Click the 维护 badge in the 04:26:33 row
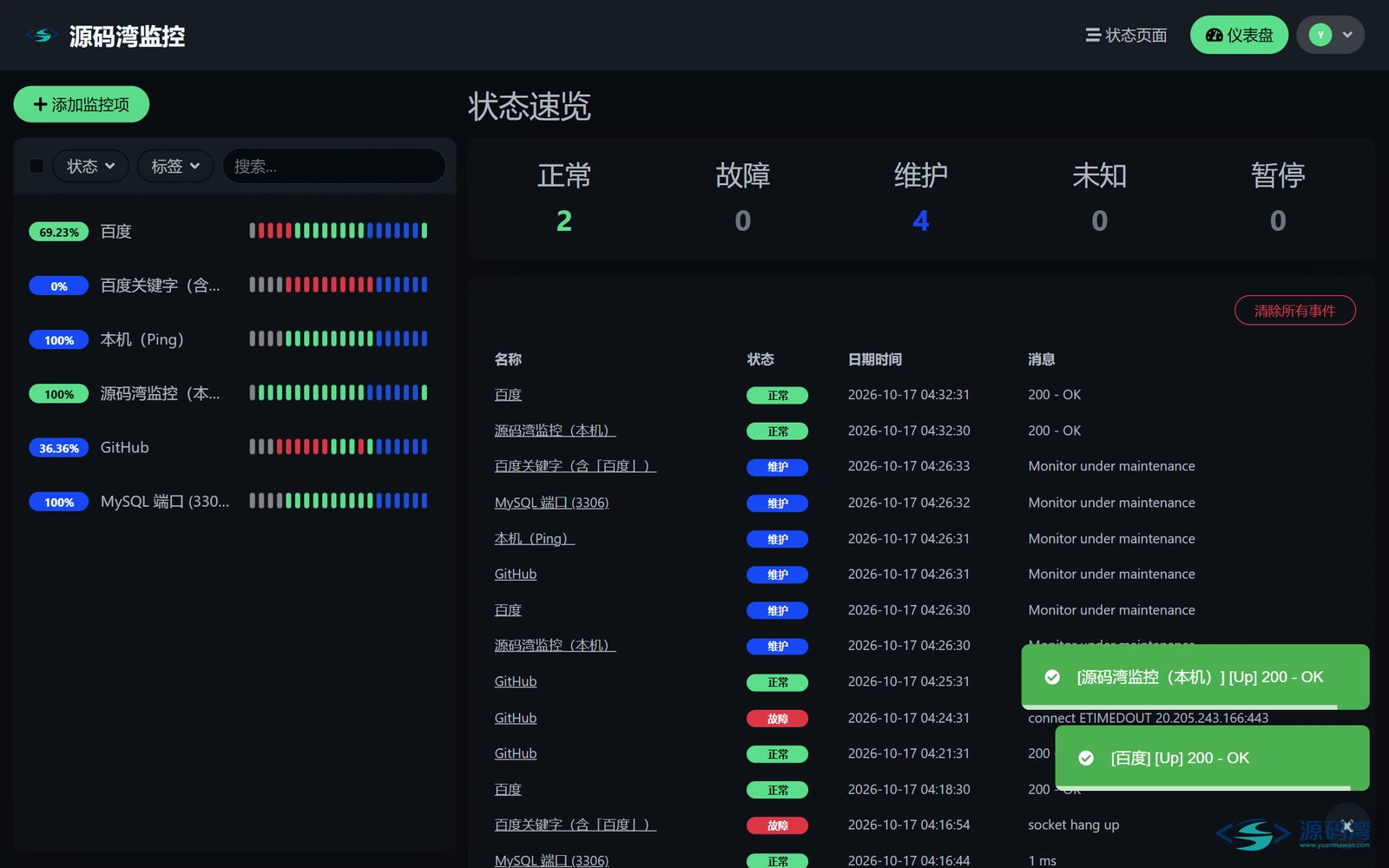 [778, 467]
